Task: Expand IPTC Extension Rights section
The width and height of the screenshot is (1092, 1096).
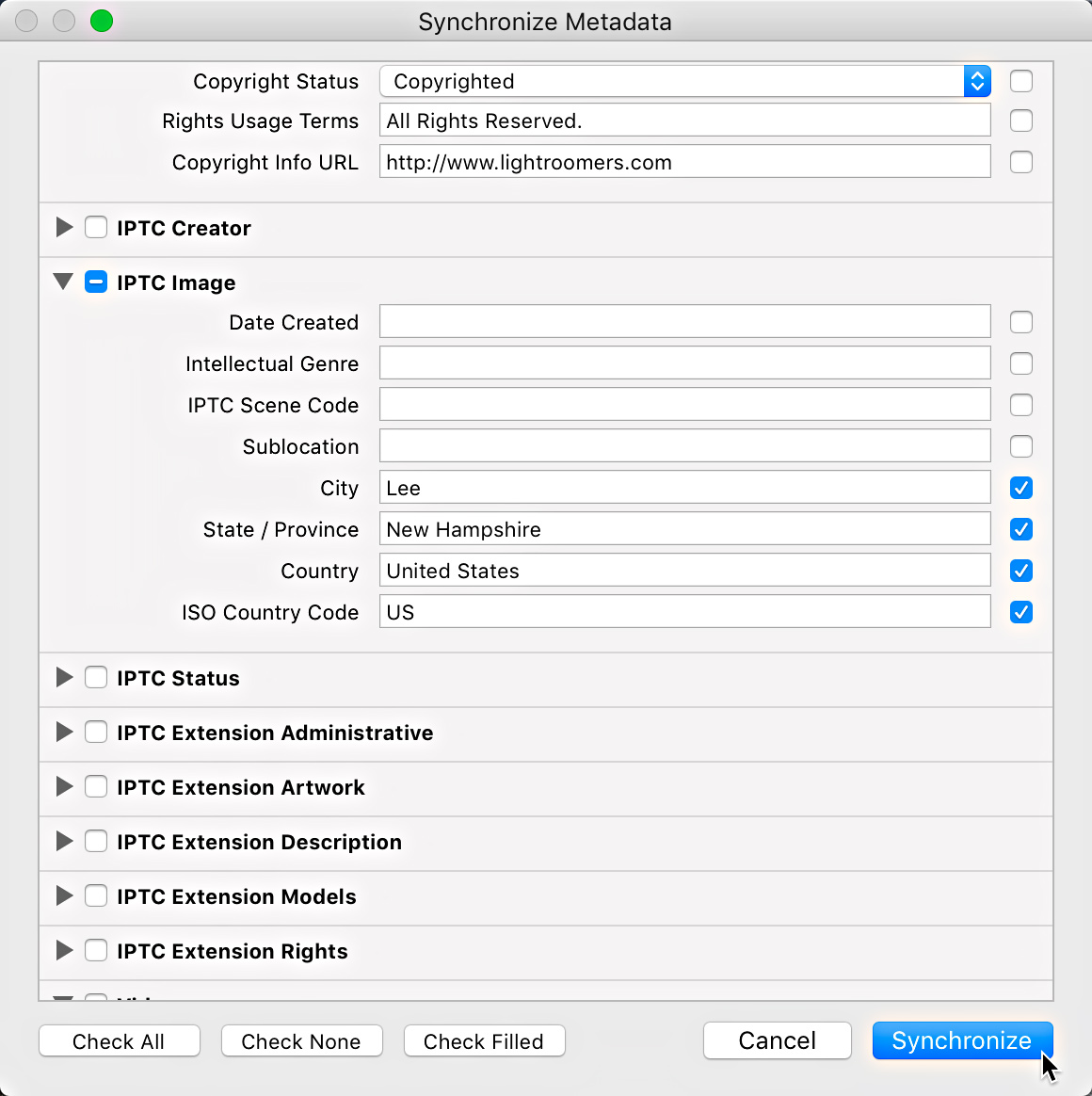Action: pos(64,951)
